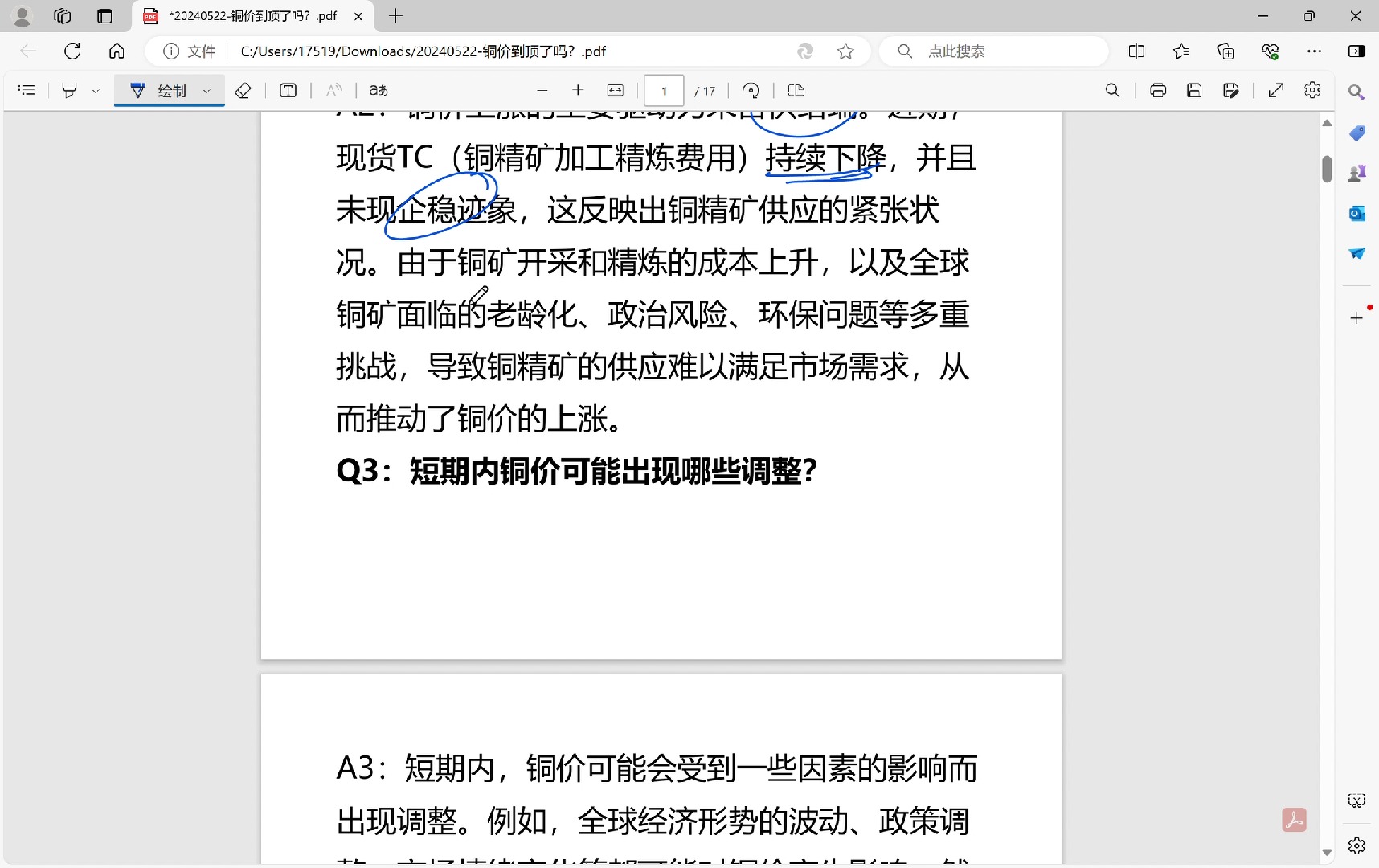Viewport: 1379px width, 868px height.
Task: Open browser essentials heart icon
Action: pos(1270,51)
